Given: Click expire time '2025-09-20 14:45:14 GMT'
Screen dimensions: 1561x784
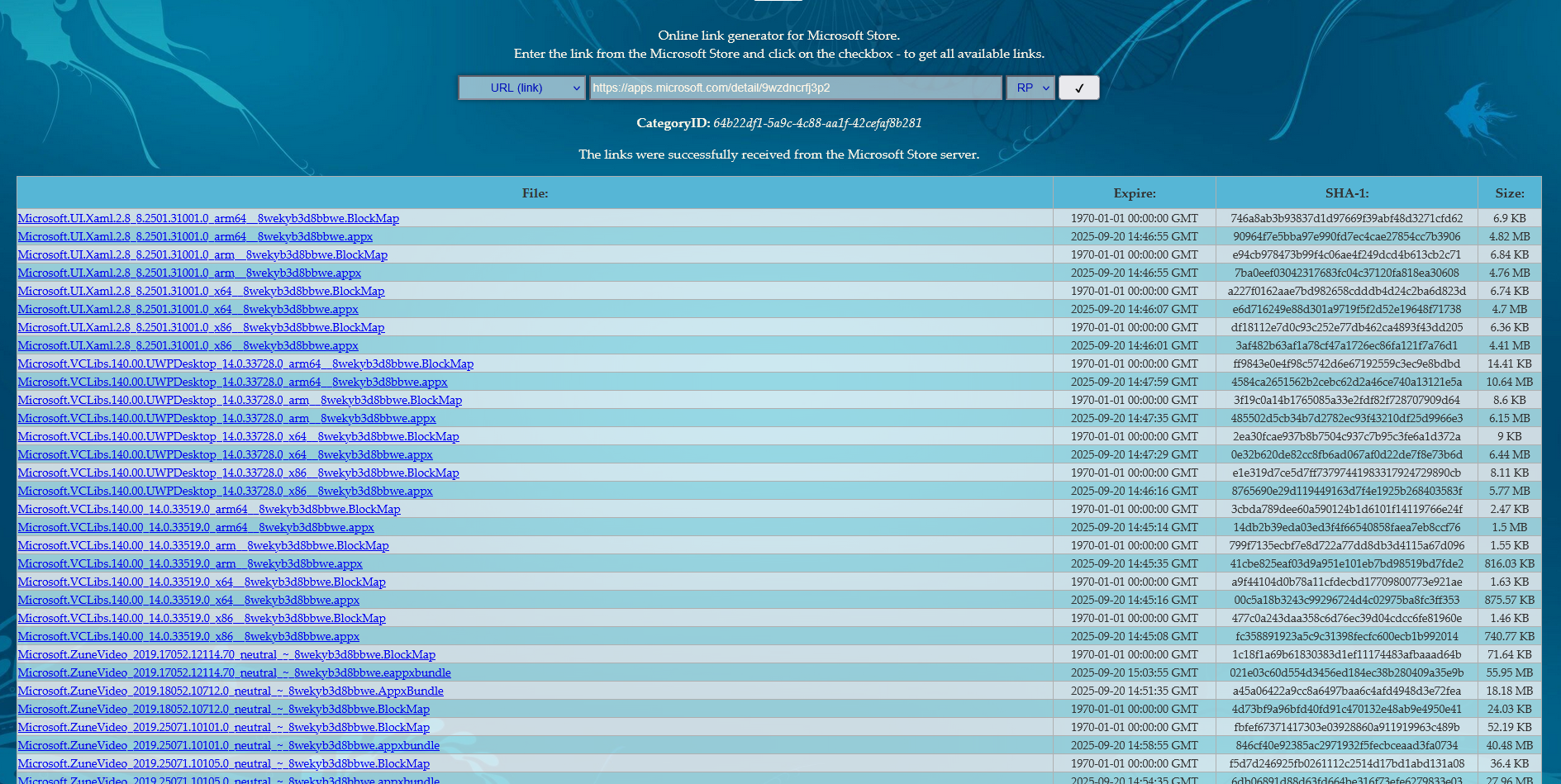Looking at the screenshot, I should (x=1135, y=527).
